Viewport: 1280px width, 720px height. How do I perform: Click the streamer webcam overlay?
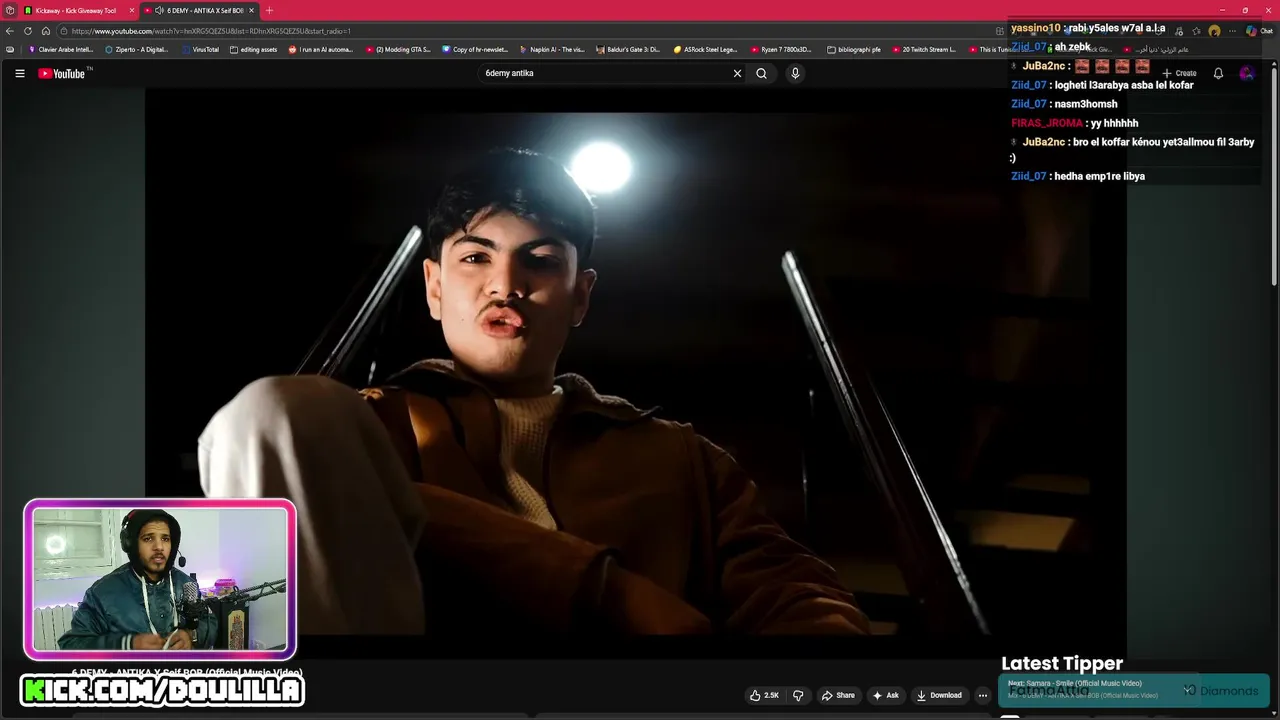click(160, 580)
